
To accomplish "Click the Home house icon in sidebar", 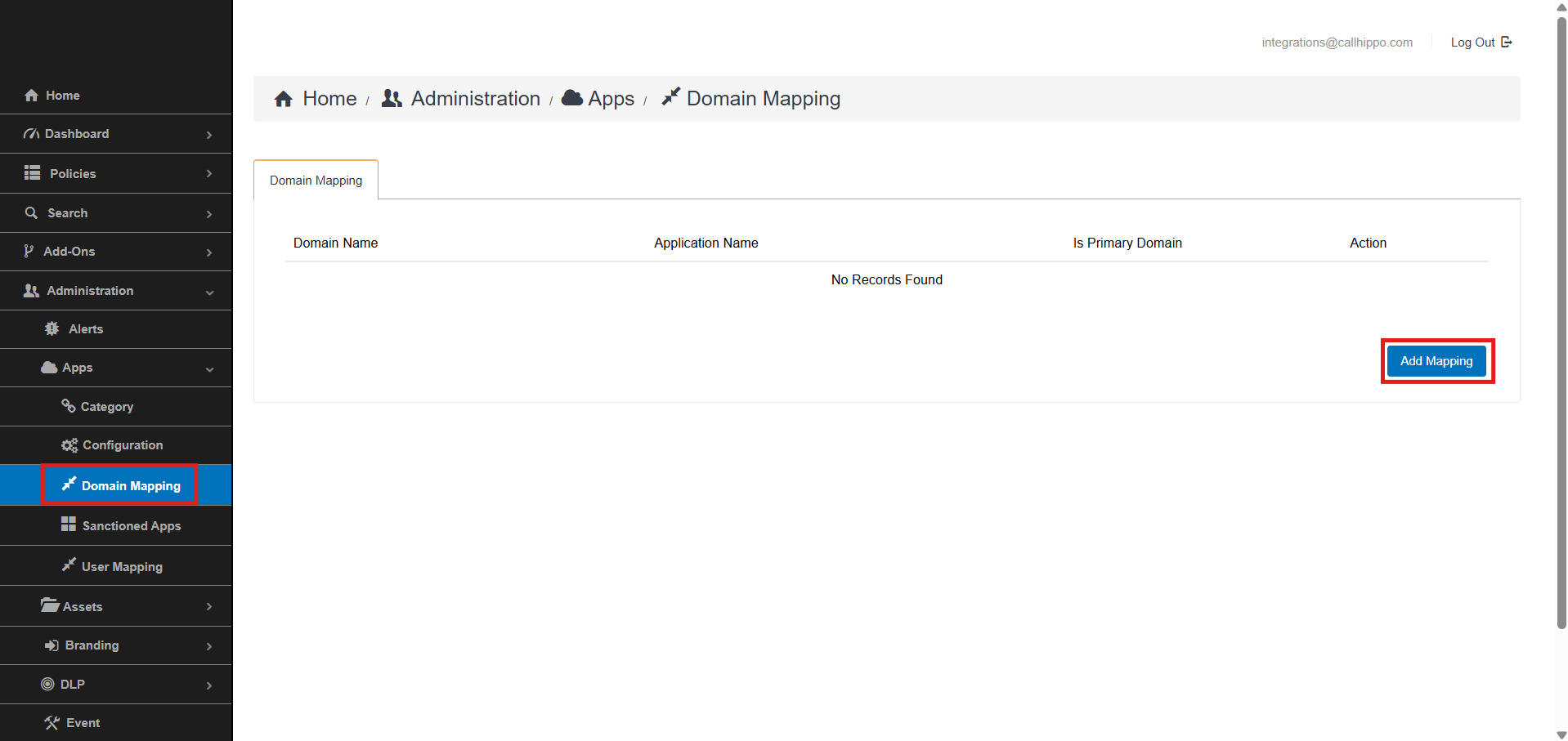I will [31, 96].
